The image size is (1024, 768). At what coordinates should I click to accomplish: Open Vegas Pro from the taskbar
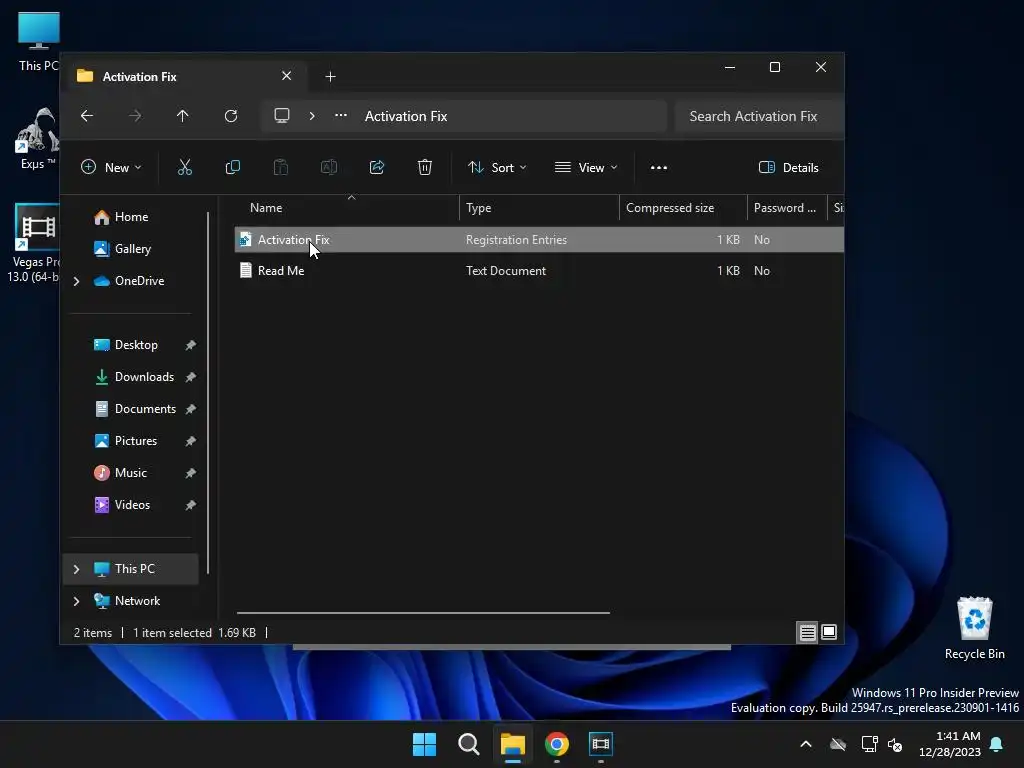pos(601,744)
